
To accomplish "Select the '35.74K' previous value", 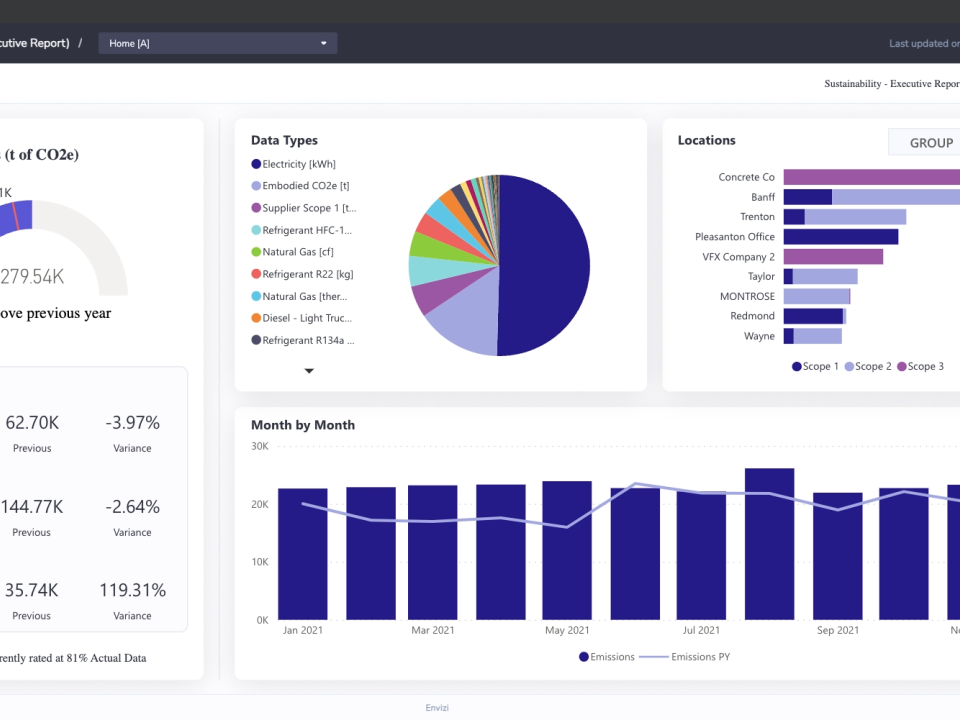I will [31, 590].
